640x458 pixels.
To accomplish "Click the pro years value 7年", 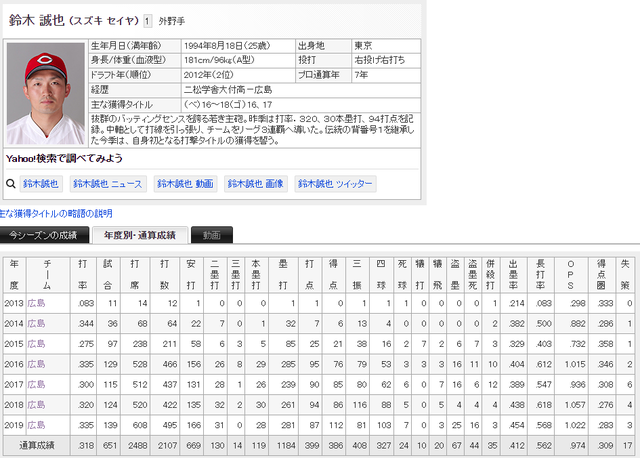I will coord(361,75).
